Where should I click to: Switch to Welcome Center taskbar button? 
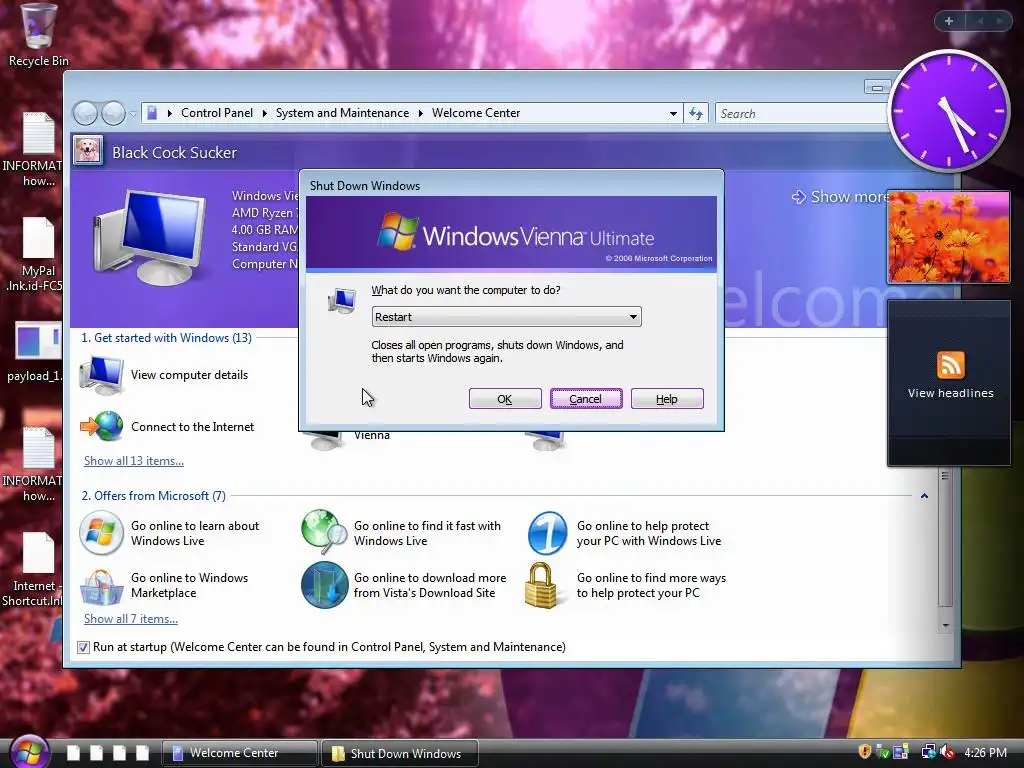point(239,753)
